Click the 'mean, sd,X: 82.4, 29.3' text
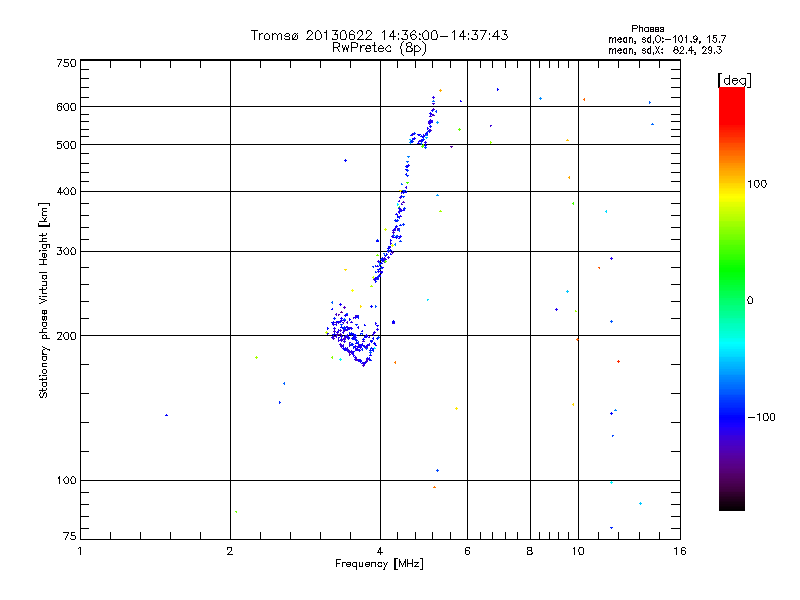Image resolution: width=800 pixels, height=600 pixels. coord(665,50)
